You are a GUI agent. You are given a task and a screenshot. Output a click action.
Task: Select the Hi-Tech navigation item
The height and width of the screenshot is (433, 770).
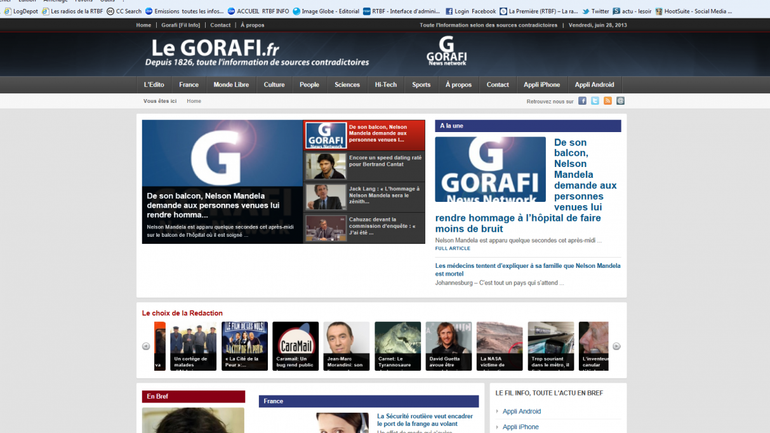coord(386,85)
